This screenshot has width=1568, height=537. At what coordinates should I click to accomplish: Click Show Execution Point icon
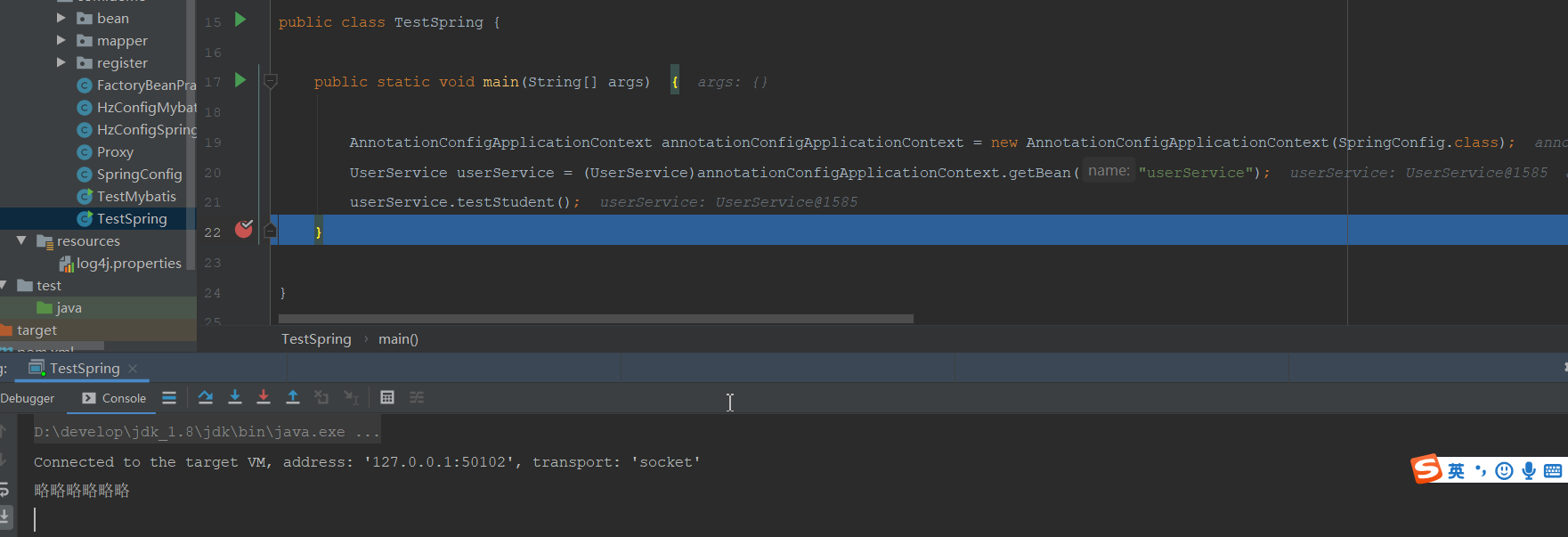169,398
